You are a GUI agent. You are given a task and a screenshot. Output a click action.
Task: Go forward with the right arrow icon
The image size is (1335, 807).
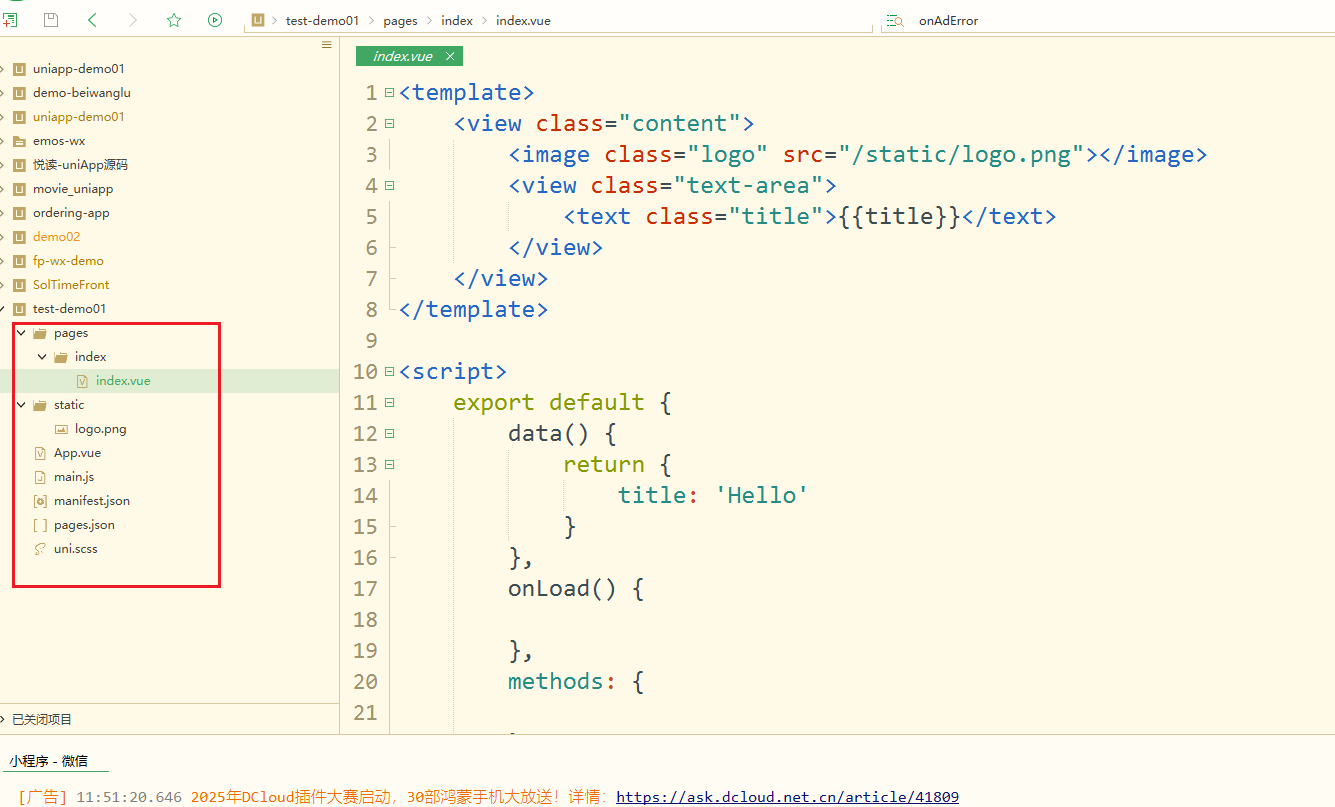pyautogui.click(x=133, y=20)
